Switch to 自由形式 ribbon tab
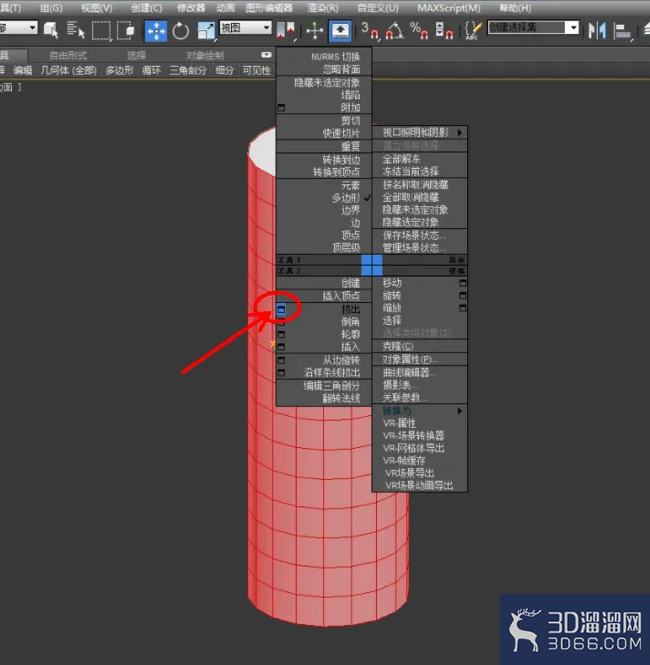 click(68, 56)
